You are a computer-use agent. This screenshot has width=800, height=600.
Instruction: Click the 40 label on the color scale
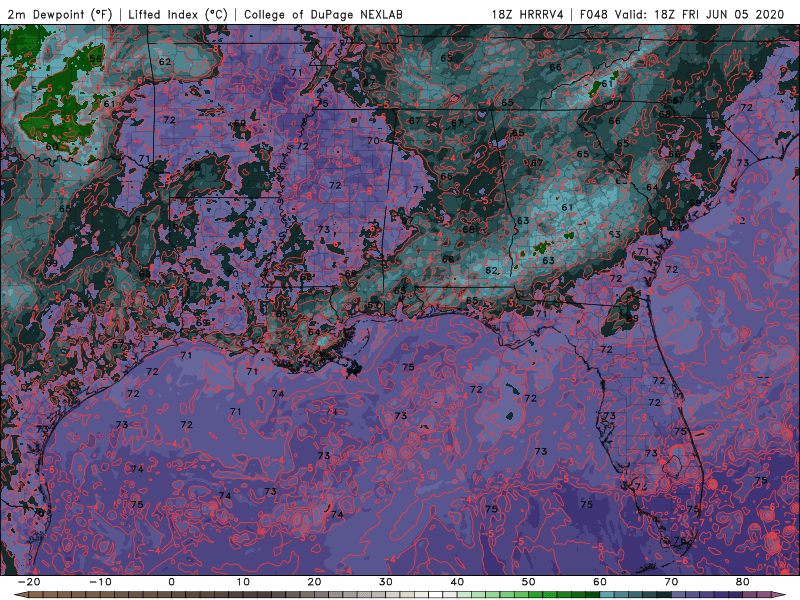457,582
